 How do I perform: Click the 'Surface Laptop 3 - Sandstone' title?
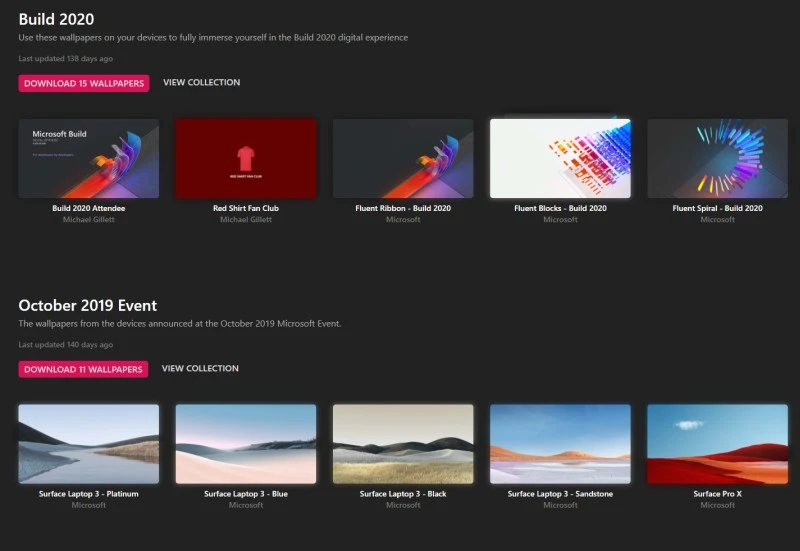click(560, 494)
